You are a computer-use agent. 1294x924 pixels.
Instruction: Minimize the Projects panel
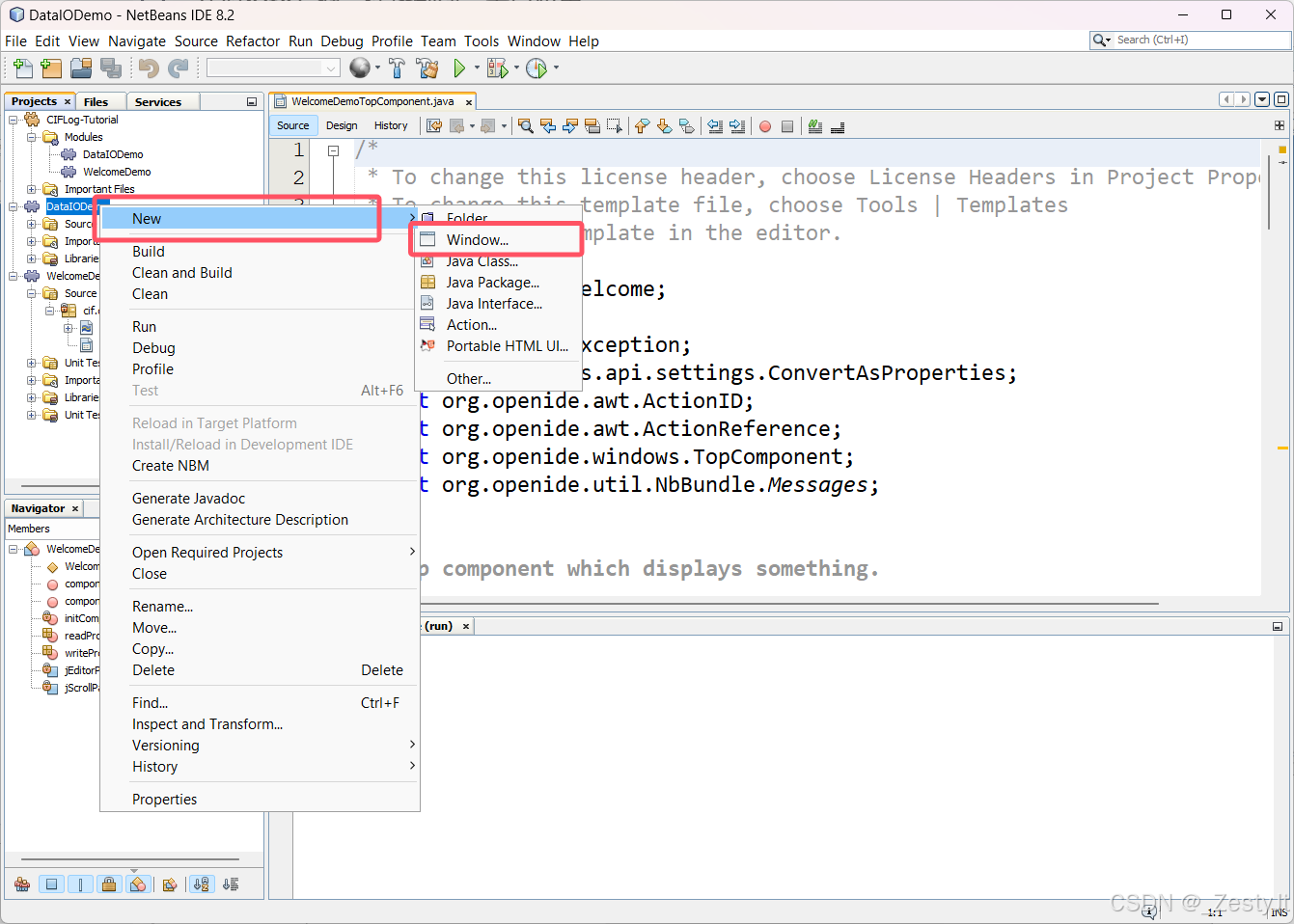tap(251, 100)
